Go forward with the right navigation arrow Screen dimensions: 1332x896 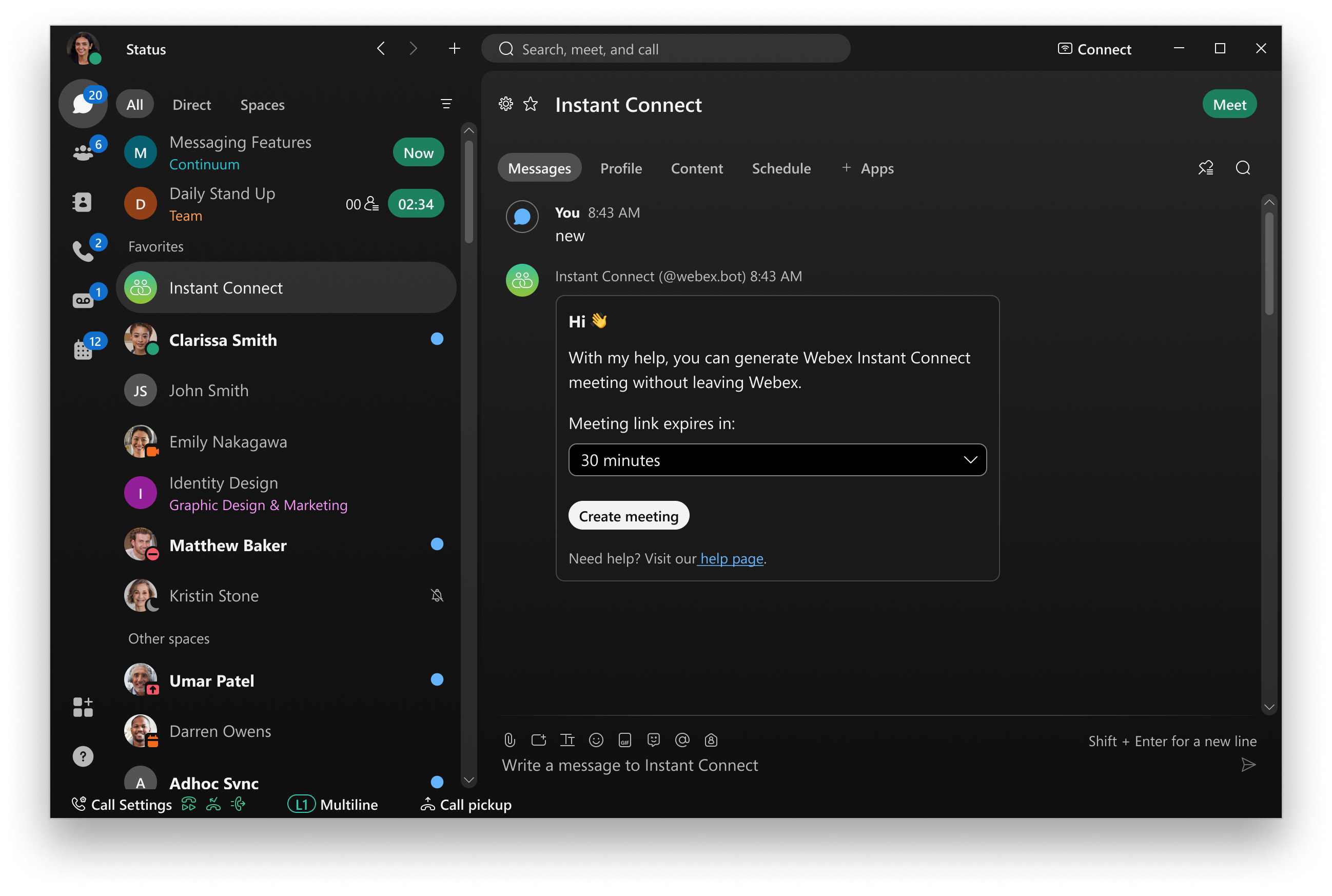point(413,49)
